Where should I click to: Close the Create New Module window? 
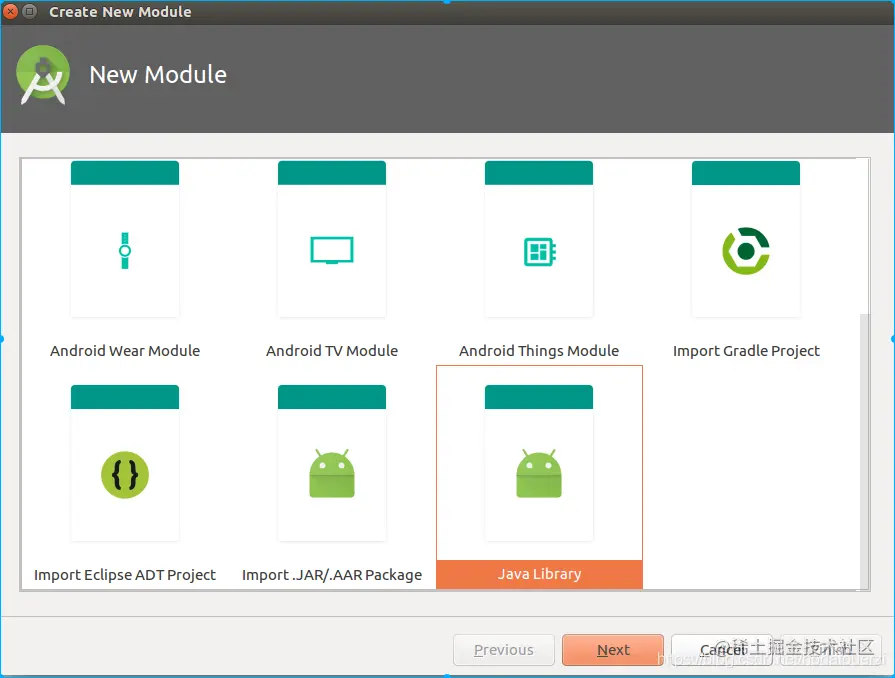click(x=10, y=11)
